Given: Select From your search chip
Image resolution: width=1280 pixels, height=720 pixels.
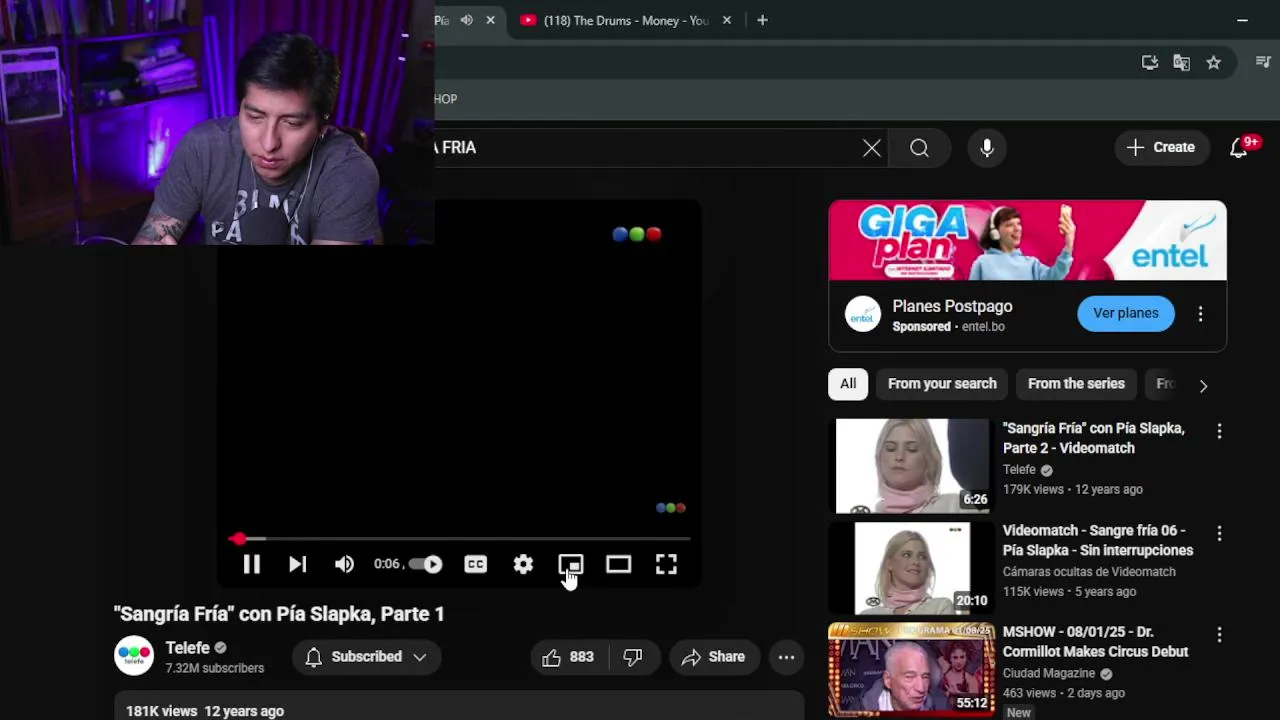Looking at the screenshot, I should click(x=942, y=384).
